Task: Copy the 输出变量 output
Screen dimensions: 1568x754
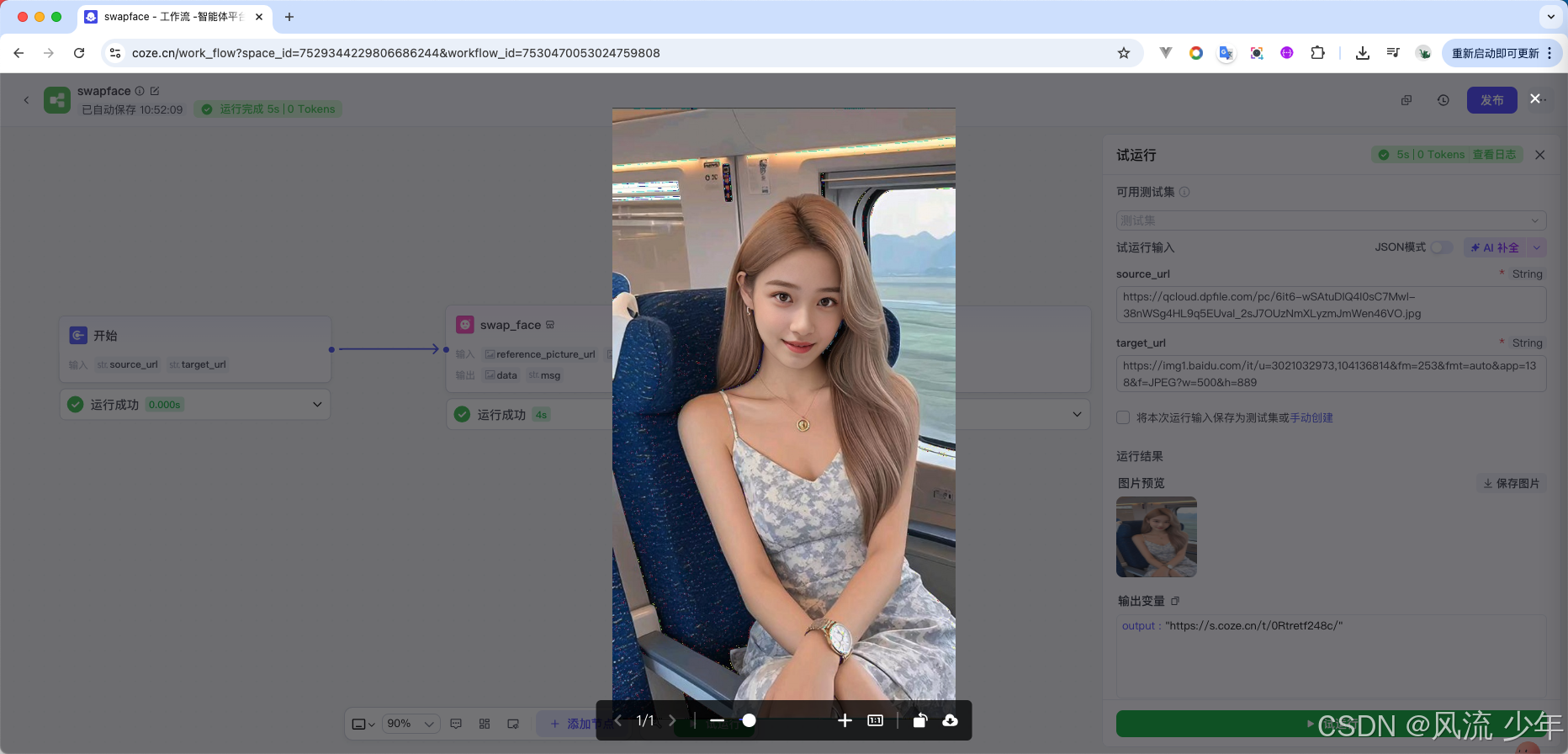Action: pos(1175,601)
